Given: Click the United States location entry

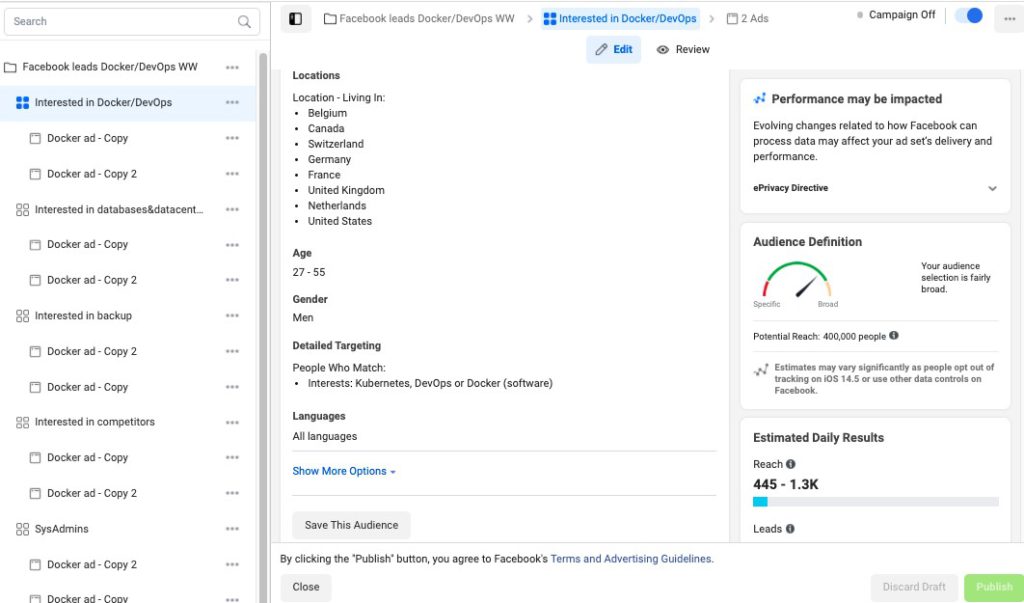Looking at the screenshot, I should click(x=340, y=221).
